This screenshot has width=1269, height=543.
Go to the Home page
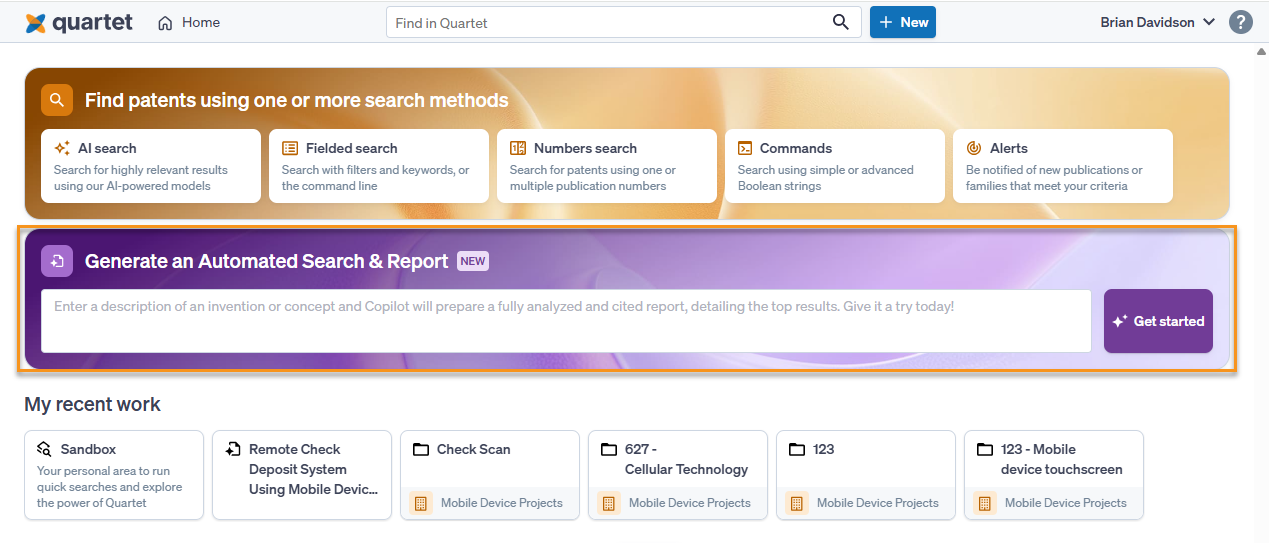[190, 22]
